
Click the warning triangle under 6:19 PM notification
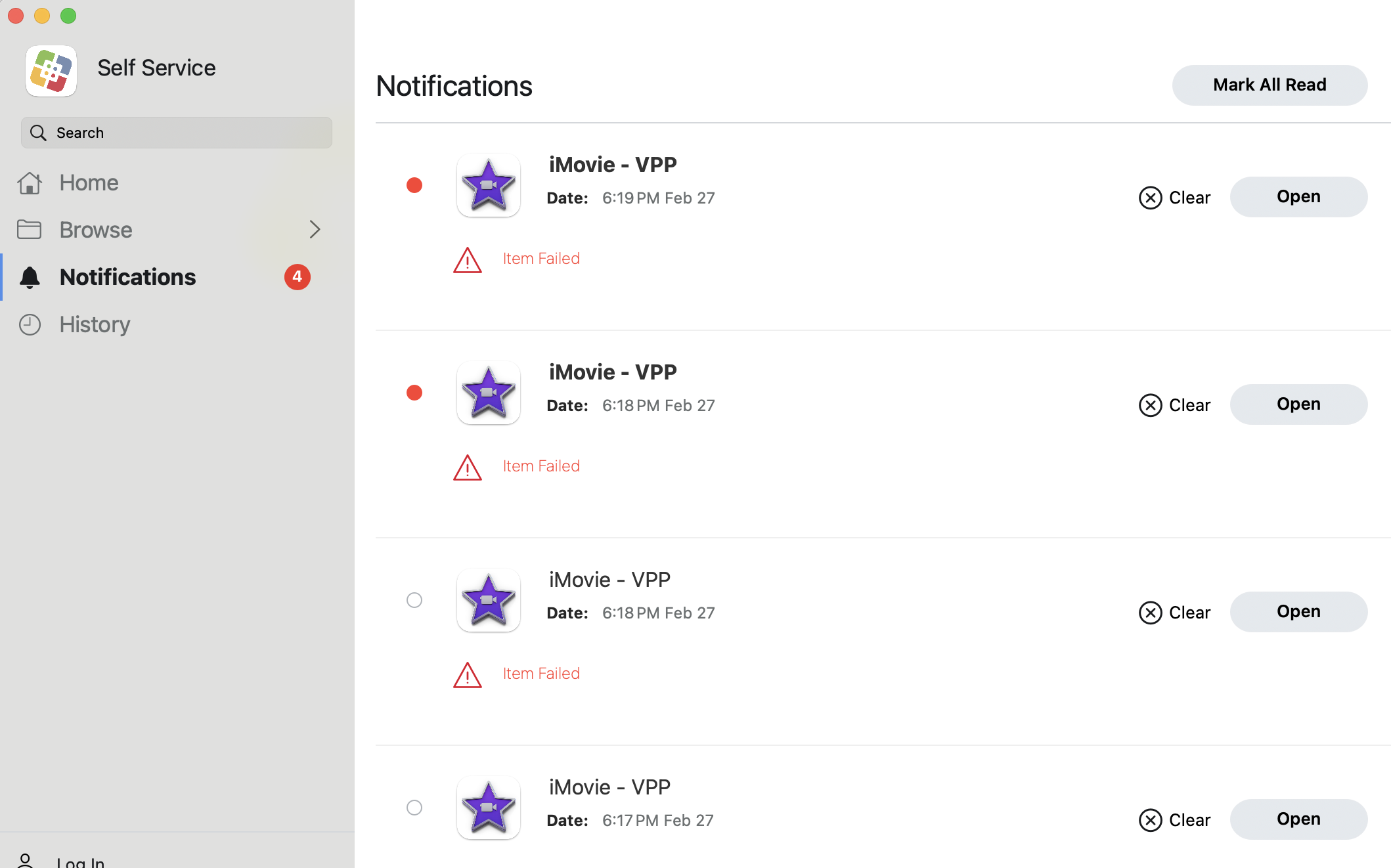(468, 260)
